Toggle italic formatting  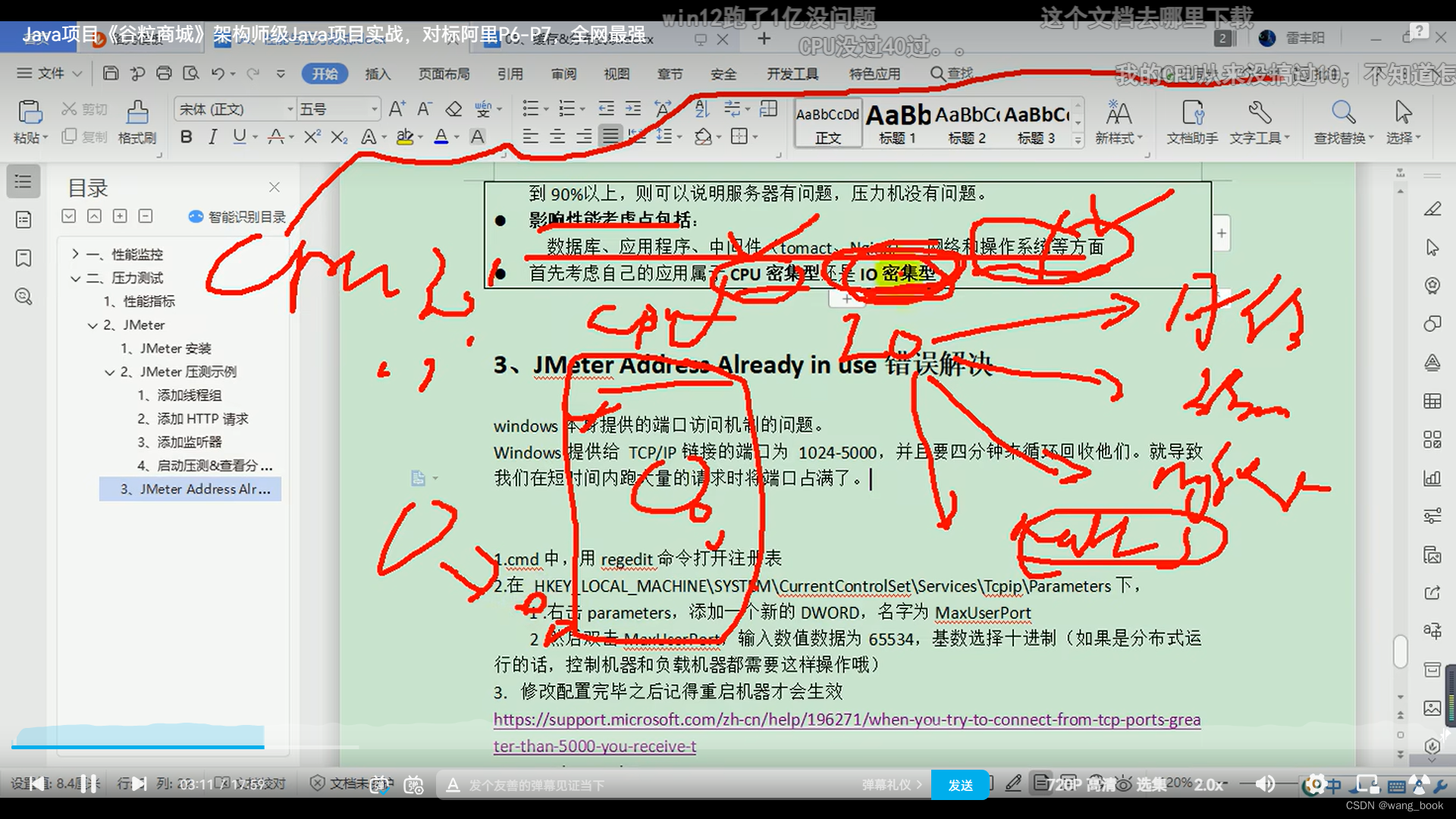click(x=213, y=136)
